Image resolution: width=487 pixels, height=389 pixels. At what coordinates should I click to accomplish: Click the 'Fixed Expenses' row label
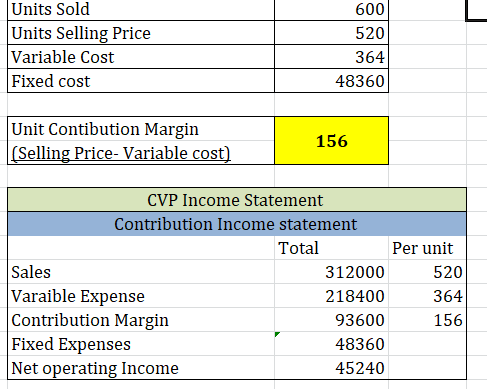71,344
